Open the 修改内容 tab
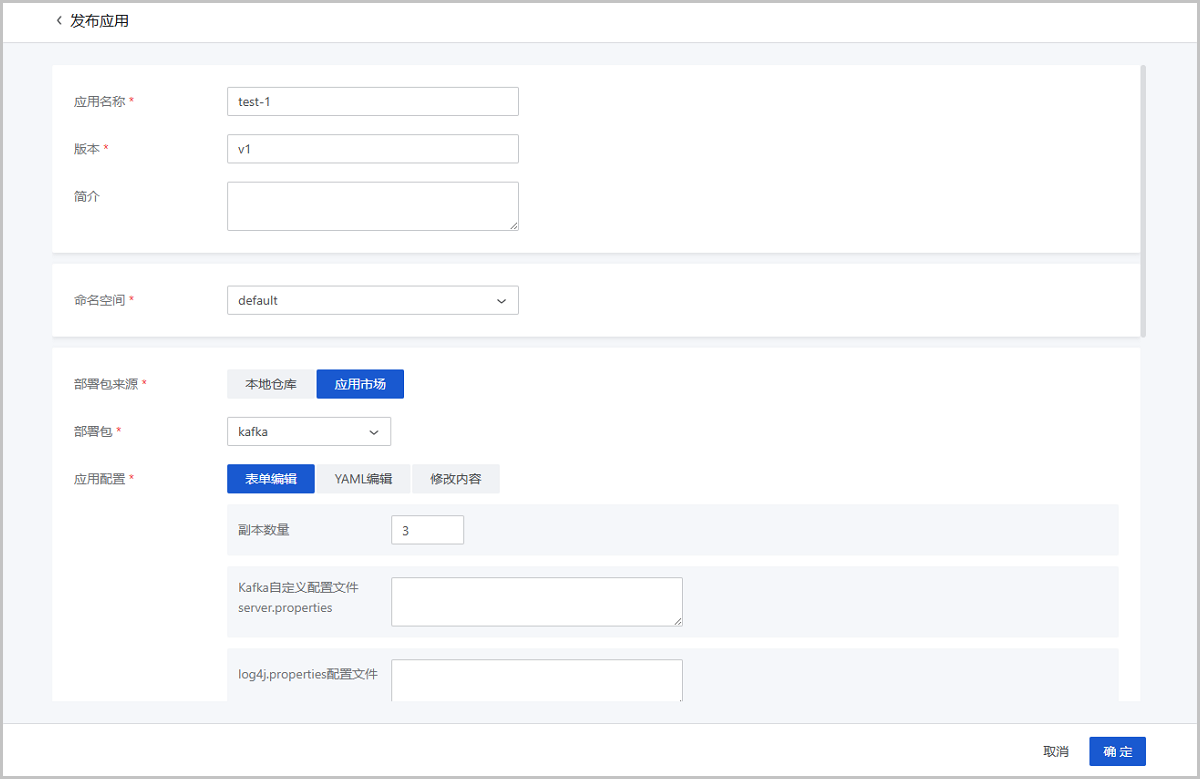This screenshot has width=1200, height=779. point(456,479)
